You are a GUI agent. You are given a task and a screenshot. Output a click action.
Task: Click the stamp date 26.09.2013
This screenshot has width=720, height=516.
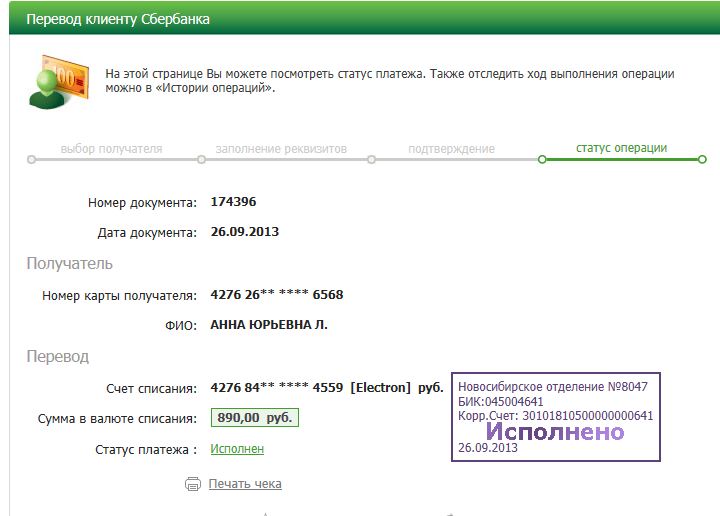(488, 448)
